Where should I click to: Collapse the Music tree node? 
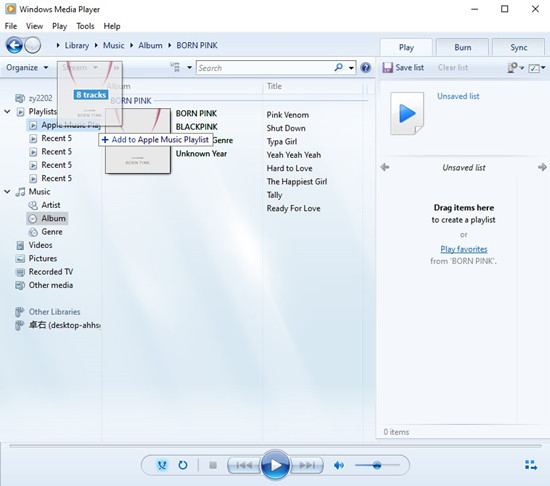point(7,191)
